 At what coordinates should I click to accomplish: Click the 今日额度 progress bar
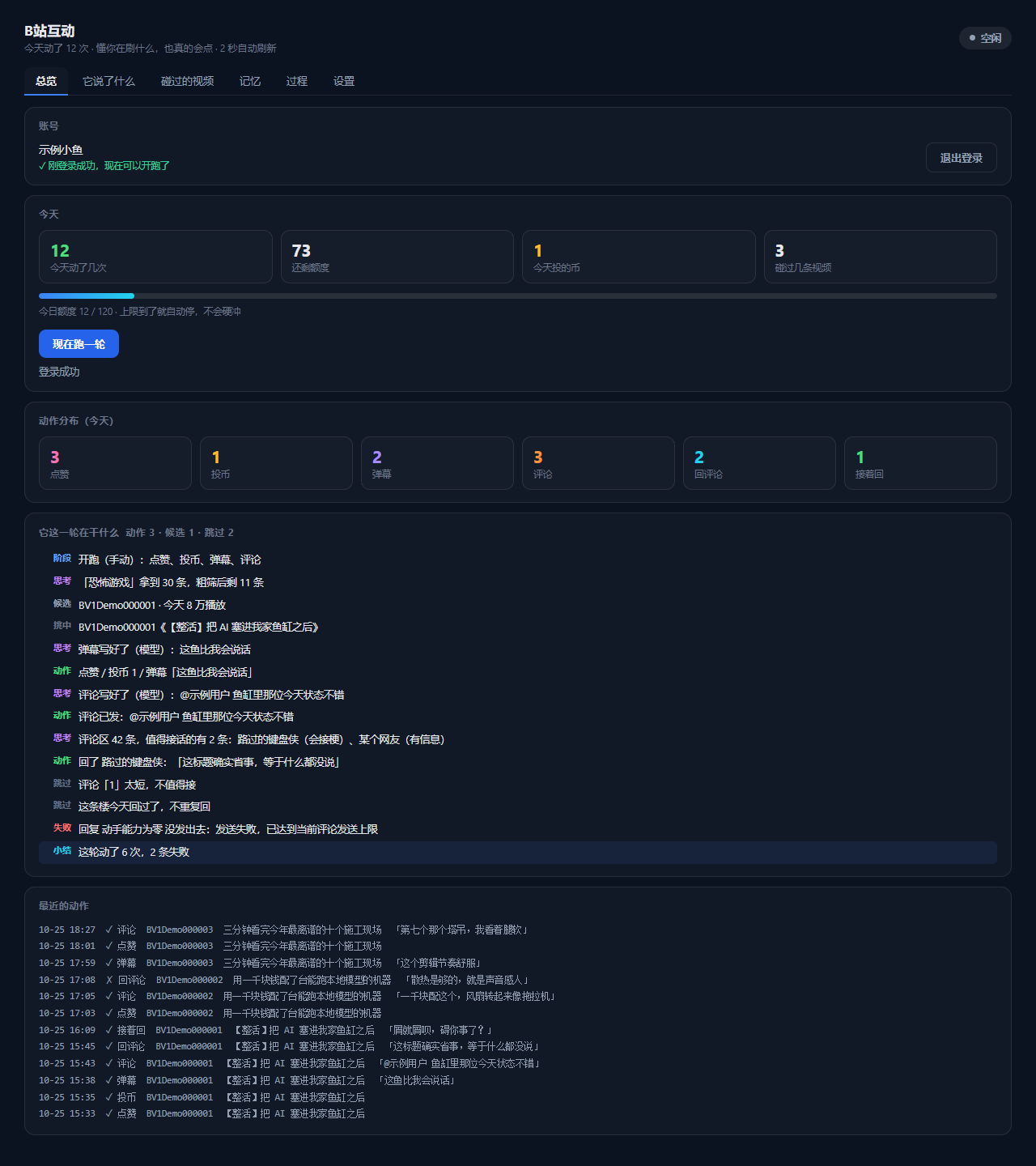[518, 296]
